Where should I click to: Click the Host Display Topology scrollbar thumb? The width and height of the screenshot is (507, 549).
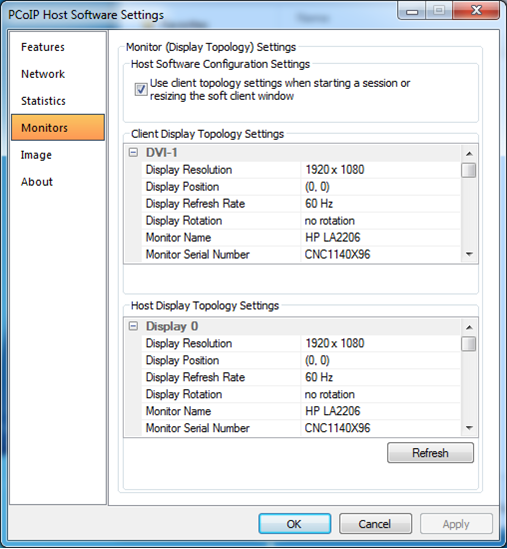coord(469,344)
